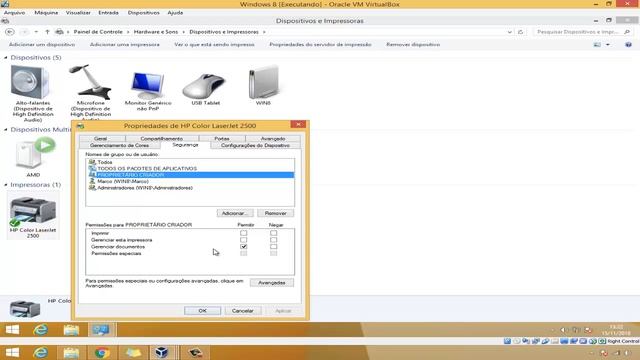The image size is (640, 360).
Task: Open File Explorer in the guest taskbar
Action: (71, 329)
